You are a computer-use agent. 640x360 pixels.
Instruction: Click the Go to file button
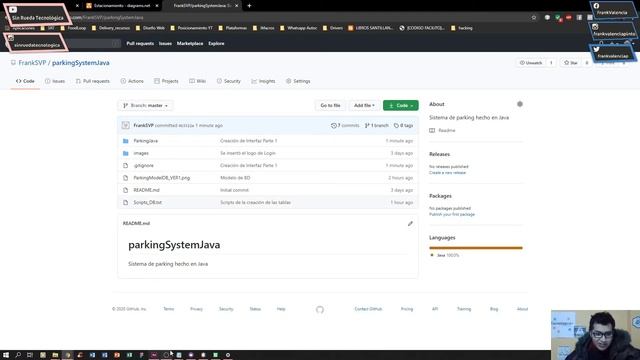pyautogui.click(x=330, y=106)
